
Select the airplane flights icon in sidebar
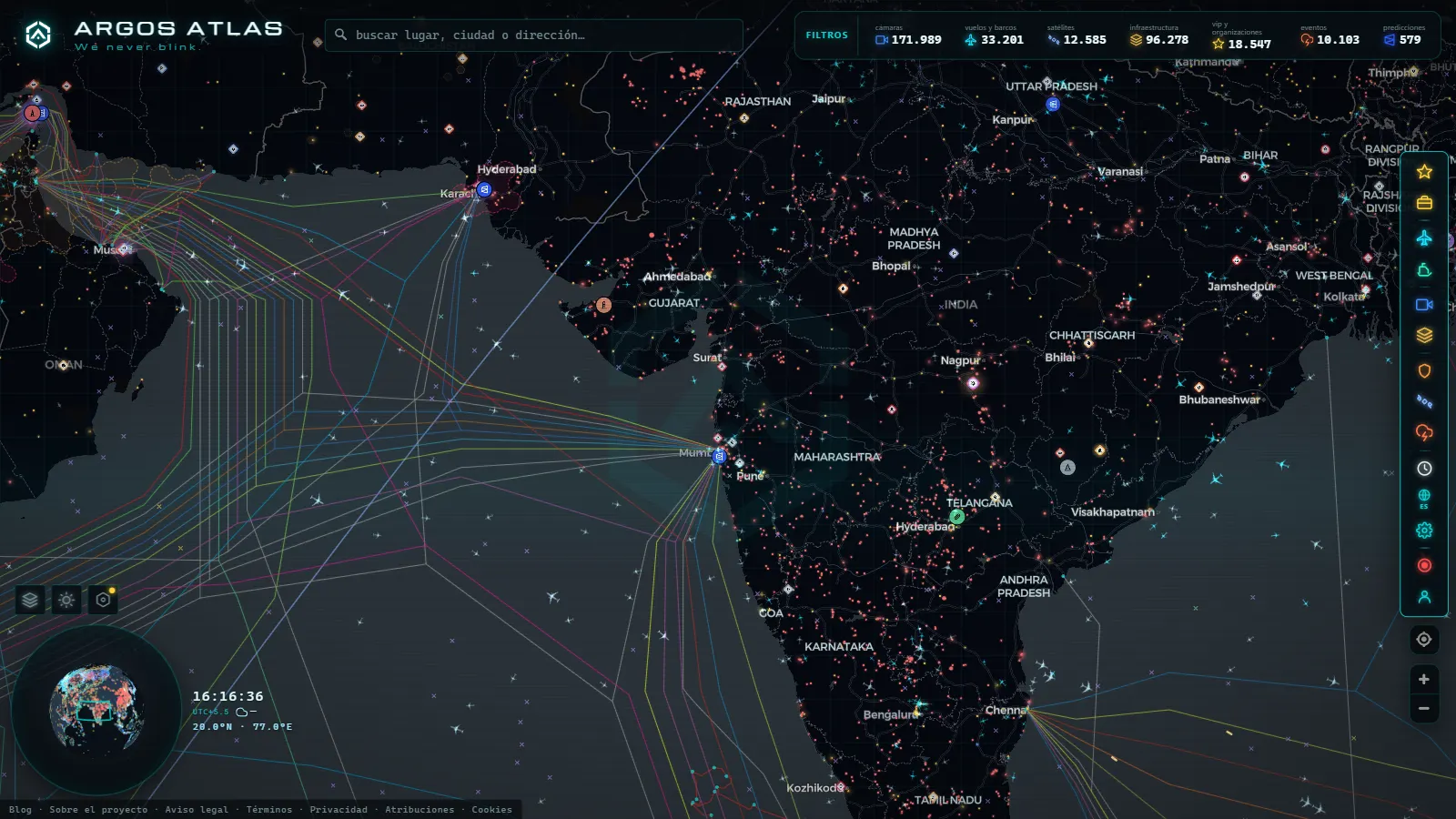point(1424,238)
